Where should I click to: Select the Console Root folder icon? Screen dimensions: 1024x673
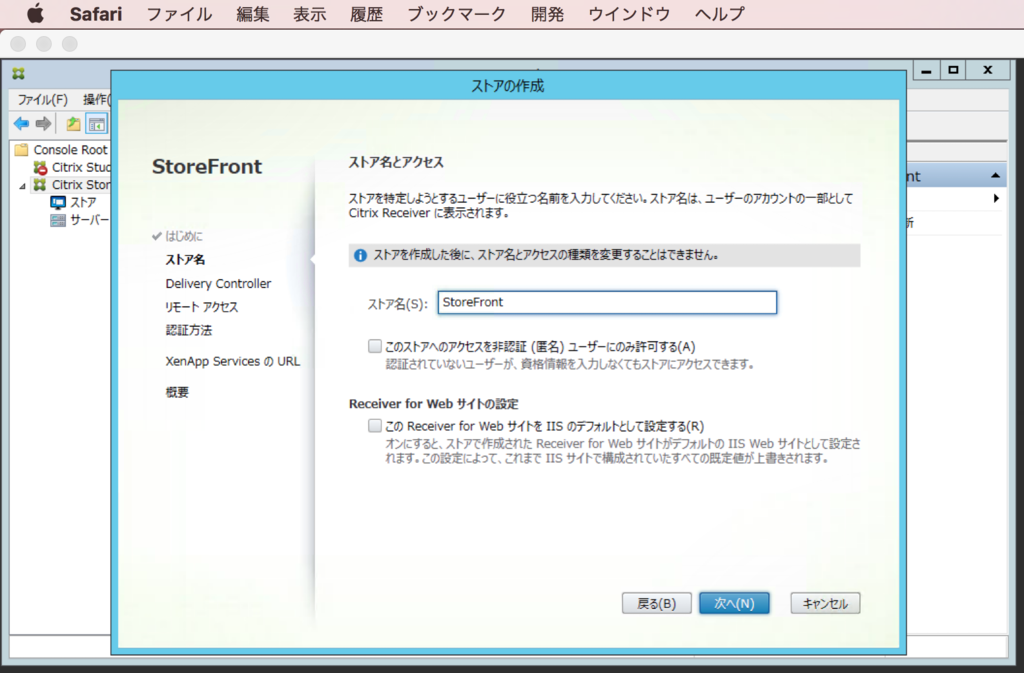[x=22, y=149]
